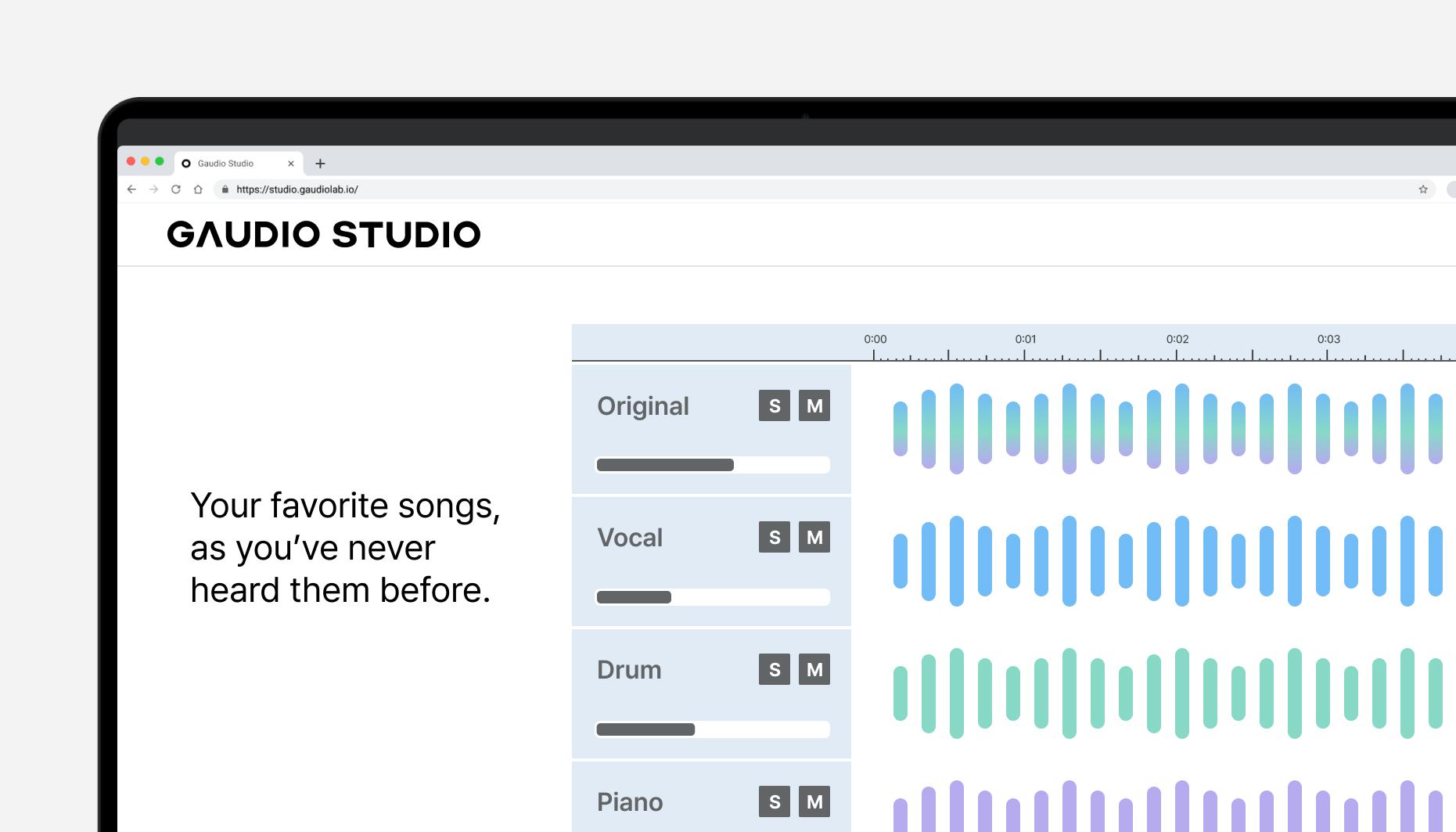Toggle Solo on the Drum track

pyautogui.click(x=774, y=669)
